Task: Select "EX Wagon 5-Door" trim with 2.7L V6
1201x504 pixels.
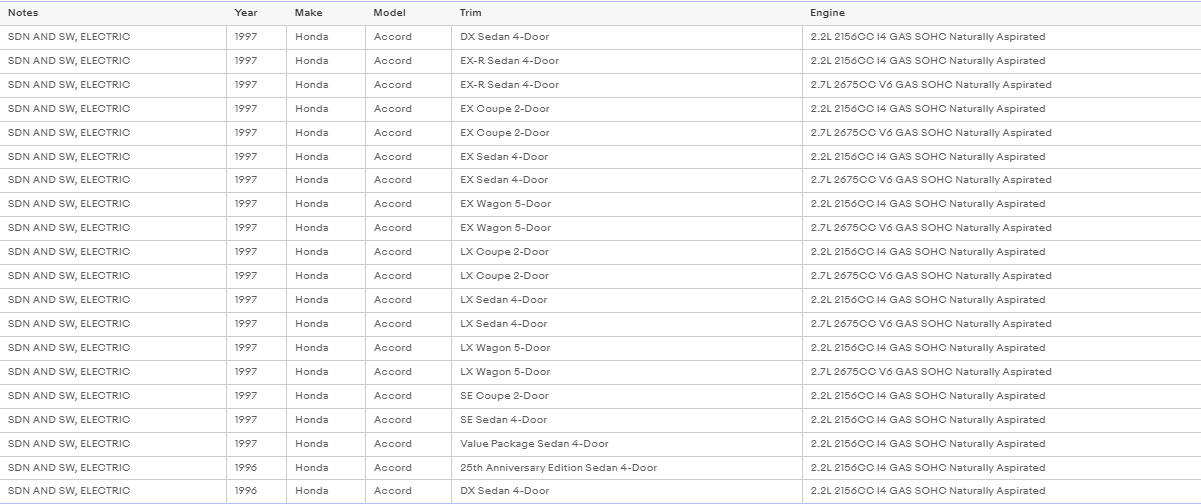Action: 626,228
